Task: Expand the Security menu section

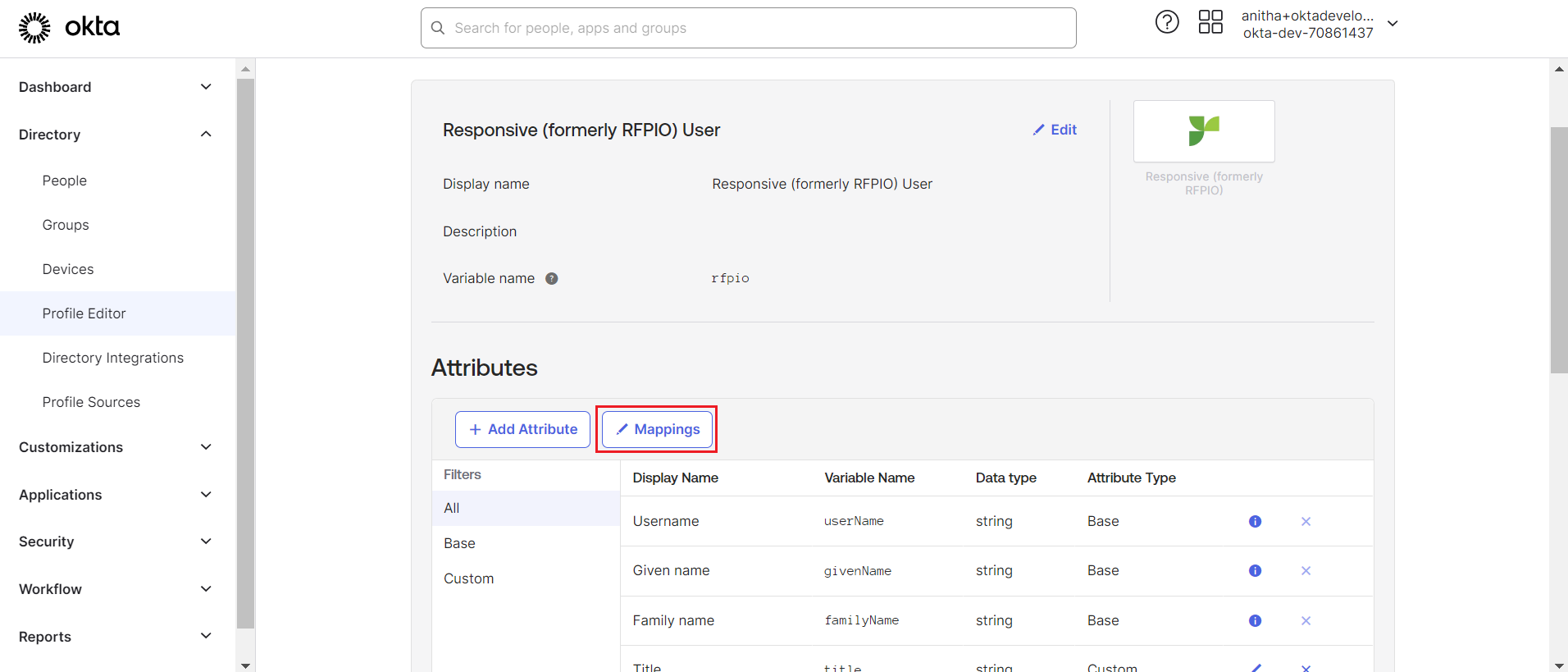Action: click(206, 542)
